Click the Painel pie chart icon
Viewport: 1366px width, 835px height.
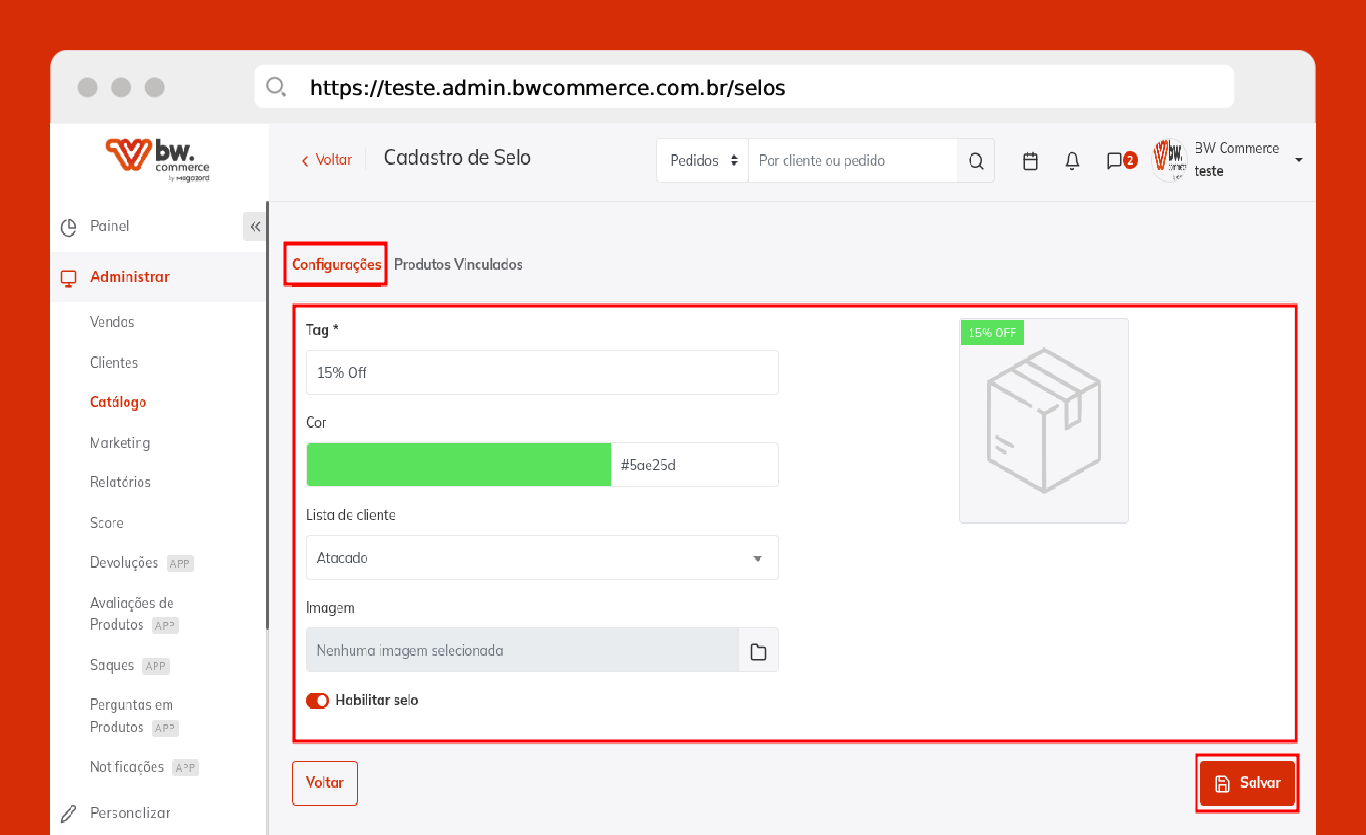coord(68,227)
